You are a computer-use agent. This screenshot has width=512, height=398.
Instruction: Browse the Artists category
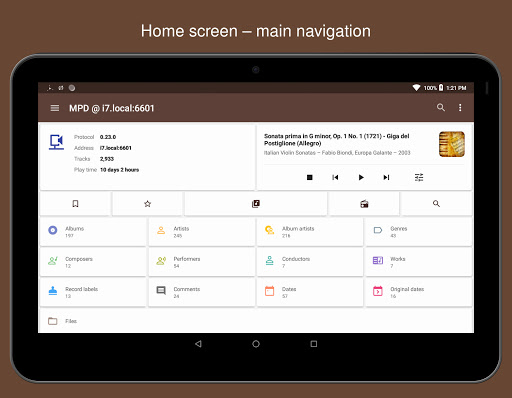tap(201, 232)
